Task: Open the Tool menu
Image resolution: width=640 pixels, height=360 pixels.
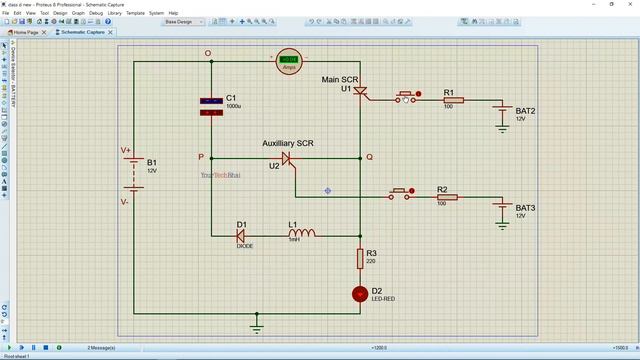Action: pyautogui.click(x=44, y=13)
